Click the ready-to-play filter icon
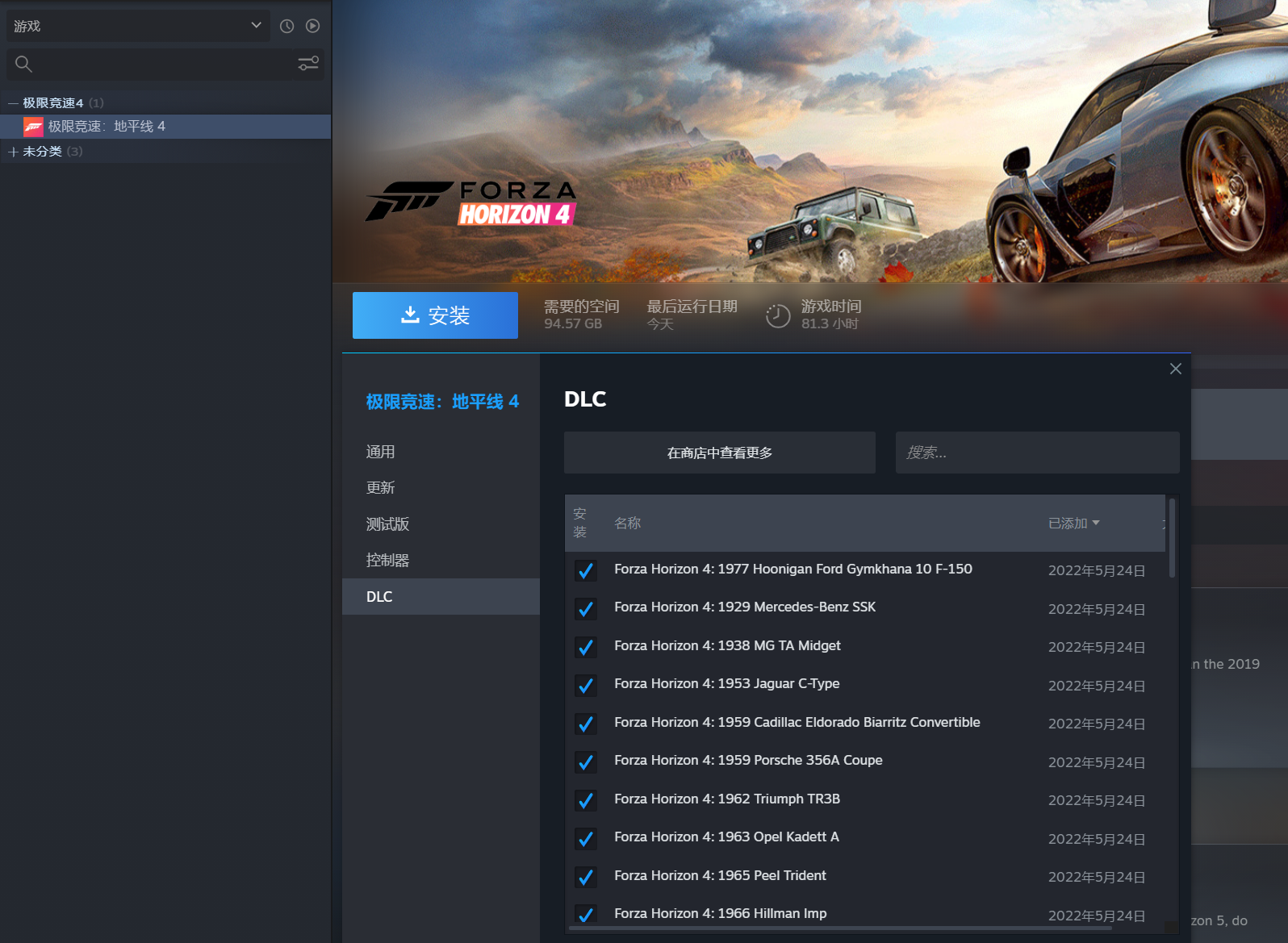Image resolution: width=1288 pixels, height=943 pixels. pyautogui.click(x=313, y=26)
